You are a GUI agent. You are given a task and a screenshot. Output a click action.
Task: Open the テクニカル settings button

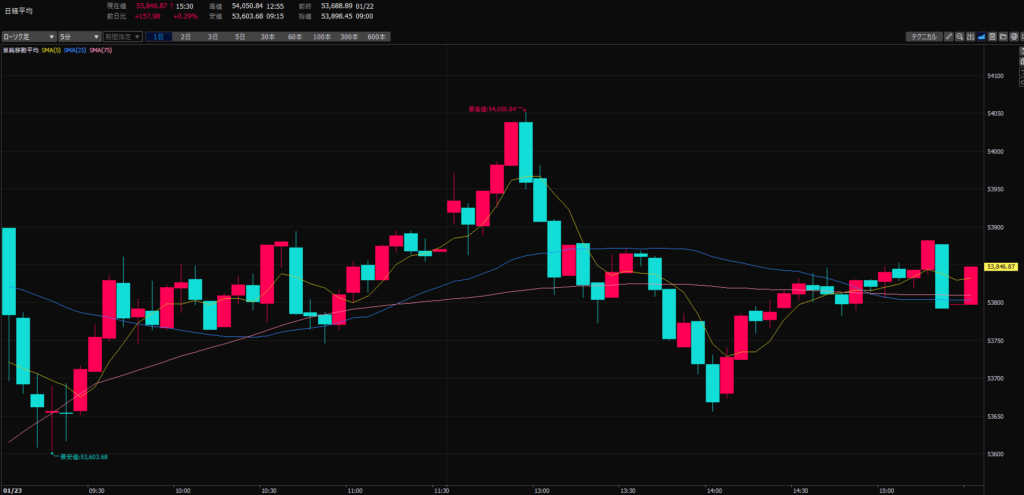click(922, 37)
